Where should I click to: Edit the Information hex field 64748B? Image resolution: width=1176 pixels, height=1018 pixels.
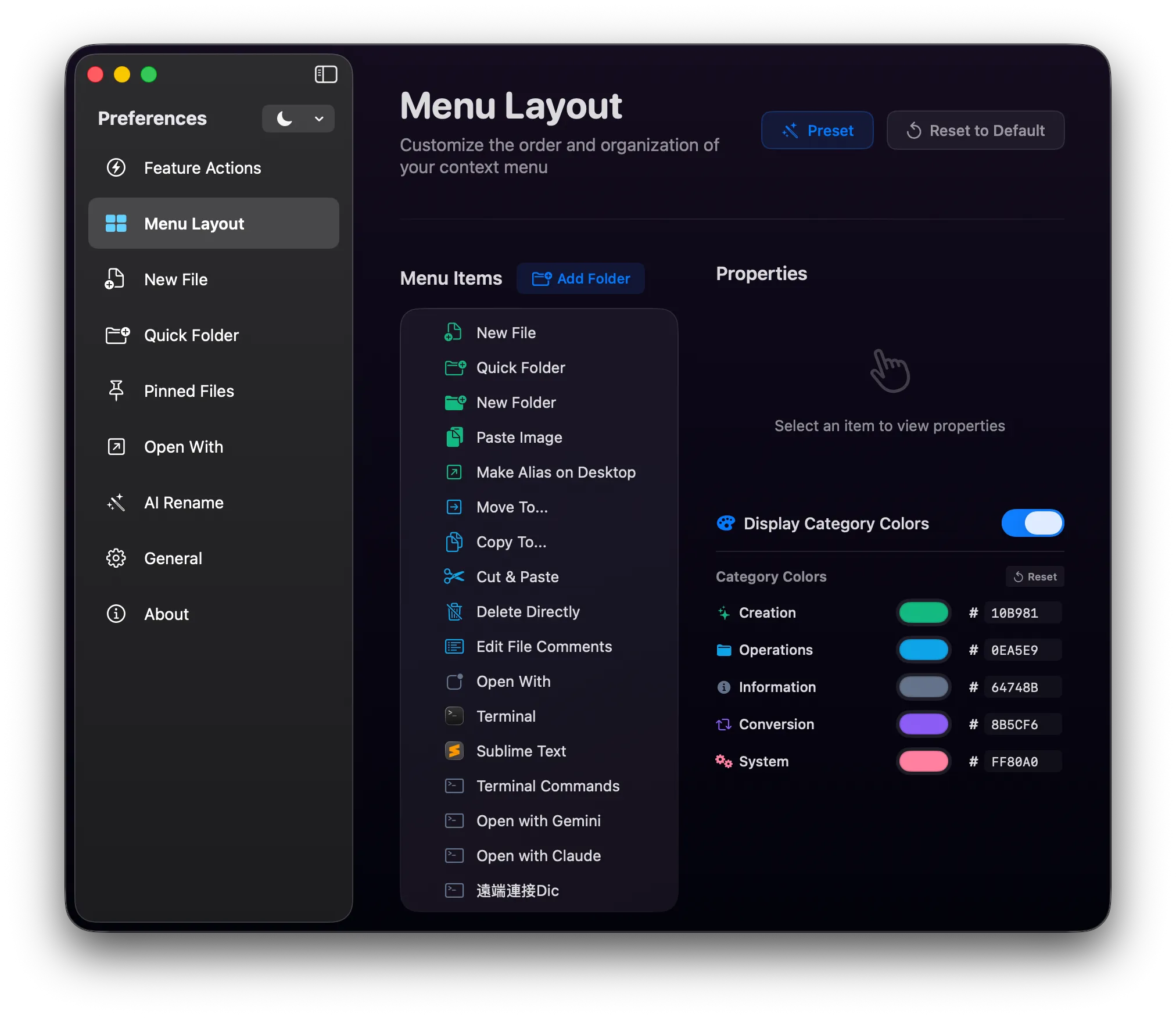1023,687
